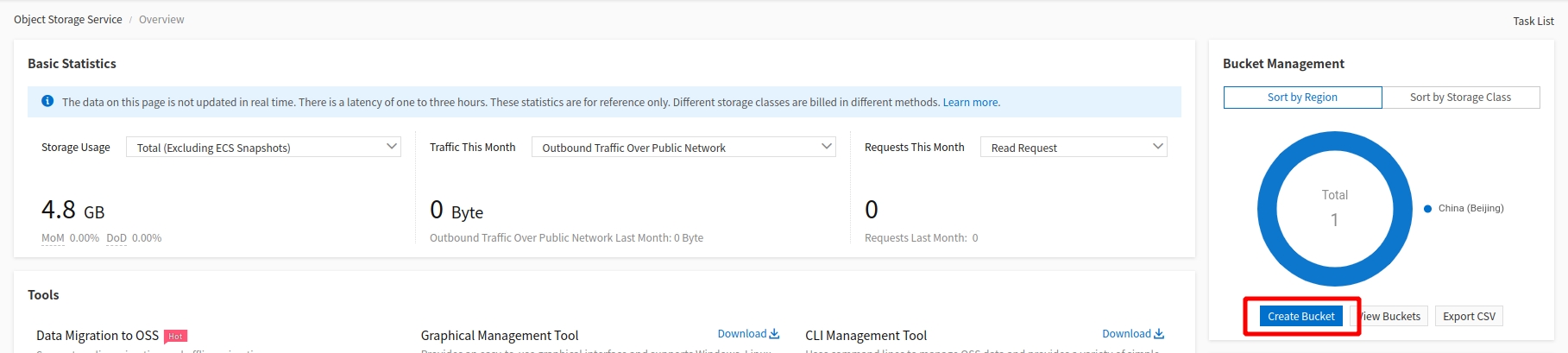Click the Hot badge beside Data Migration

[x=175, y=337]
